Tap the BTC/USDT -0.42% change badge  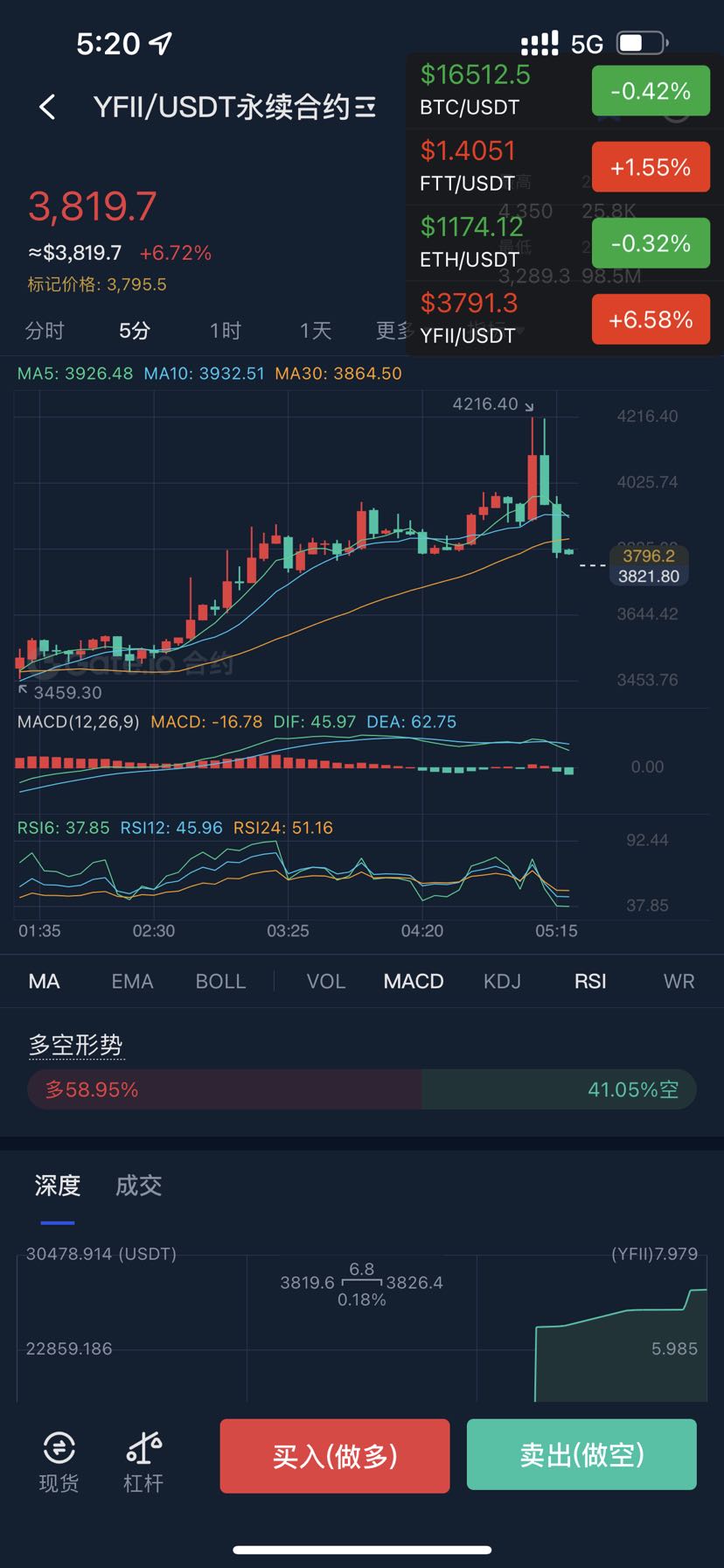(x=651, y=91)
